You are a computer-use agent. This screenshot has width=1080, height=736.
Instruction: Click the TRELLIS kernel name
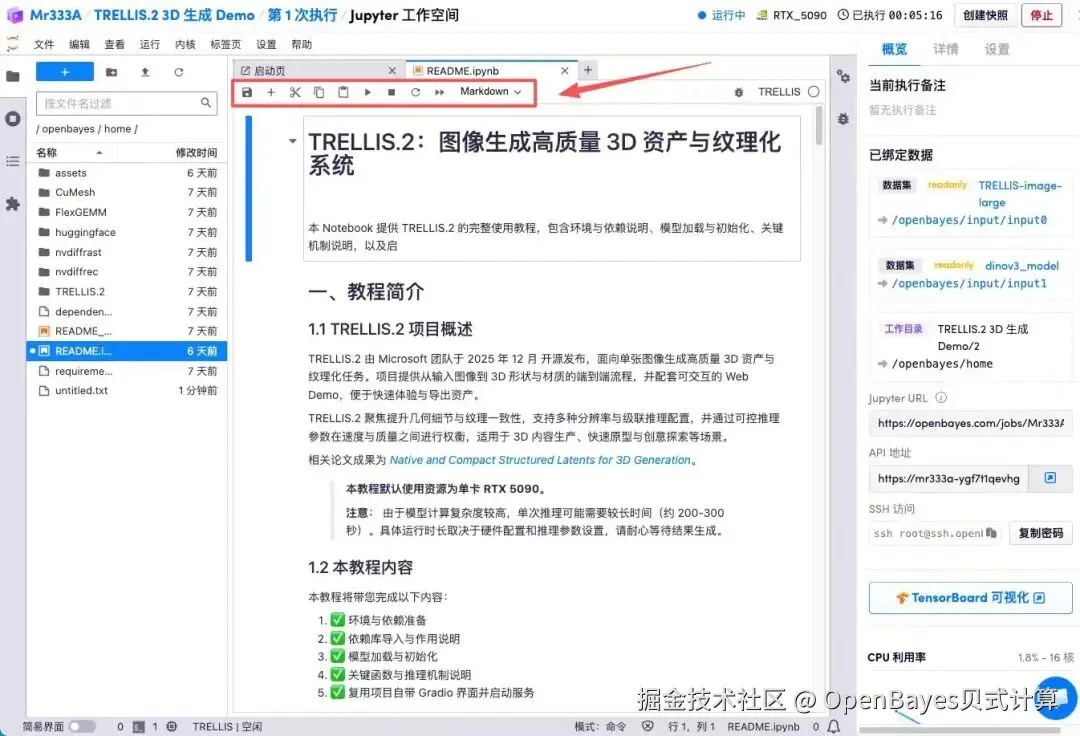pos(779,92)
